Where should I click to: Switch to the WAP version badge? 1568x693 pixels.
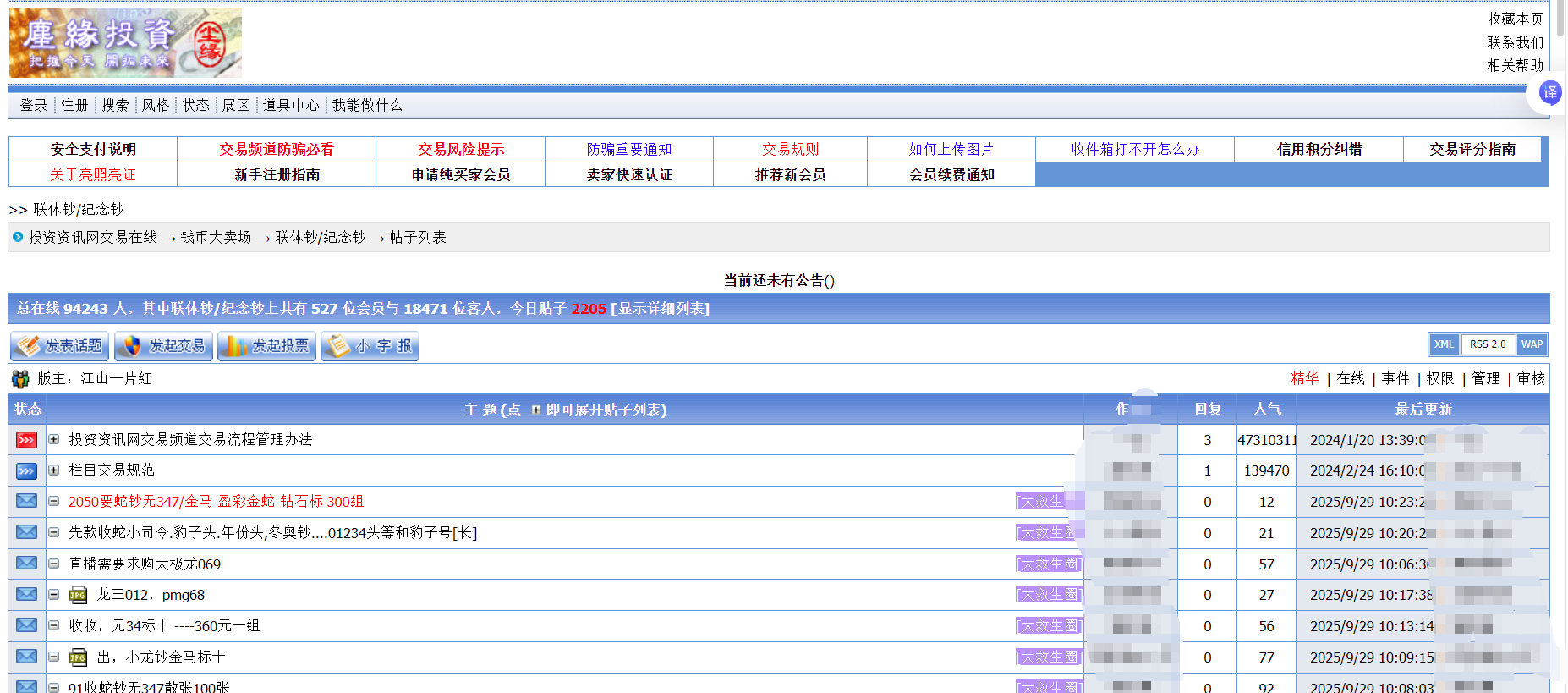(x=1532, y=344)
